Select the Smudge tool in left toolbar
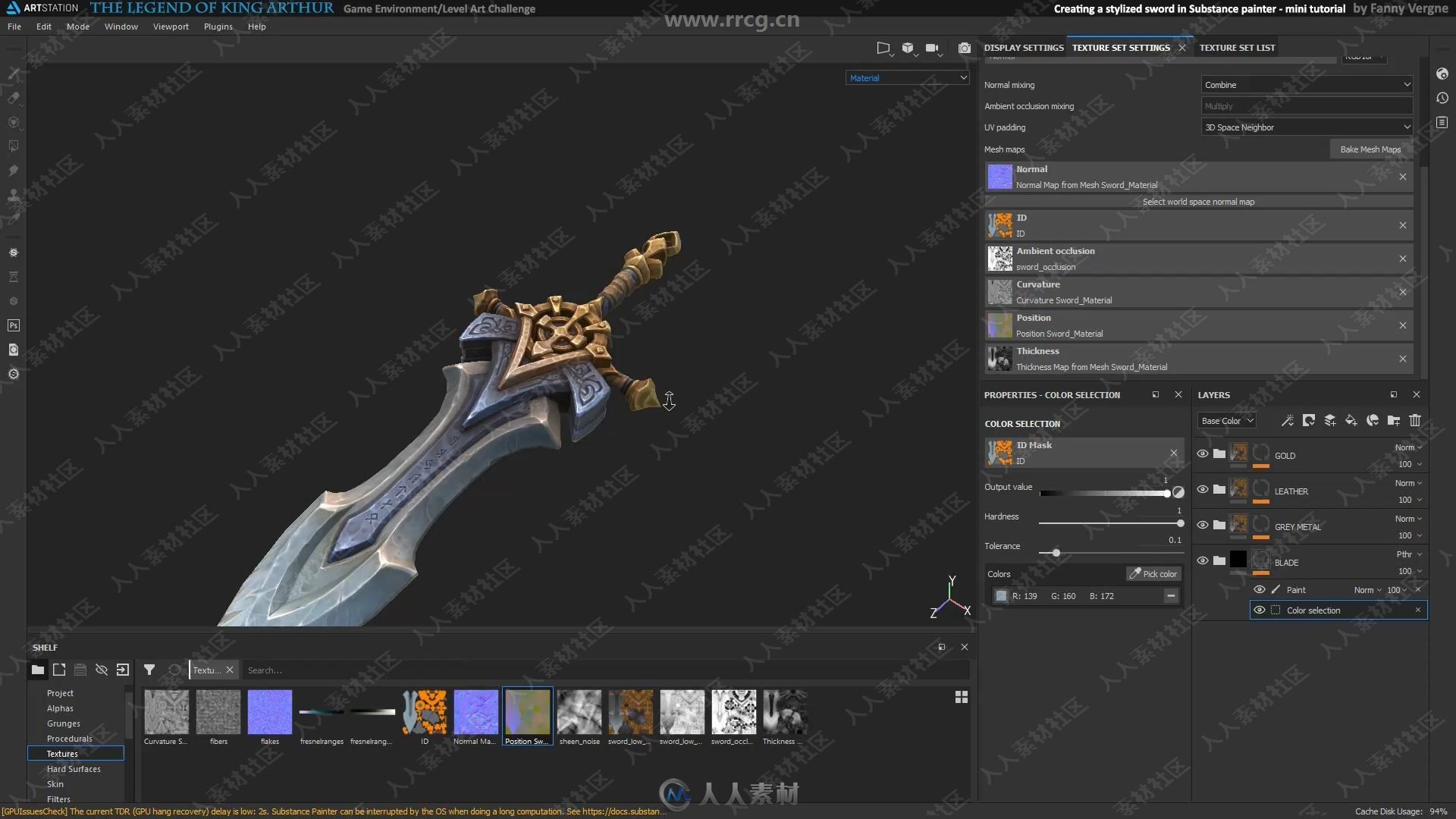Image resolution: width=1456 pixels, height=819 pixels. click(13, 171)
